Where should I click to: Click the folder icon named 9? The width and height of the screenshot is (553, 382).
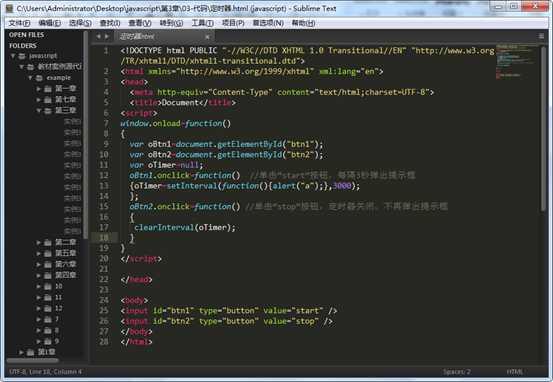click(x=48, y=341)
